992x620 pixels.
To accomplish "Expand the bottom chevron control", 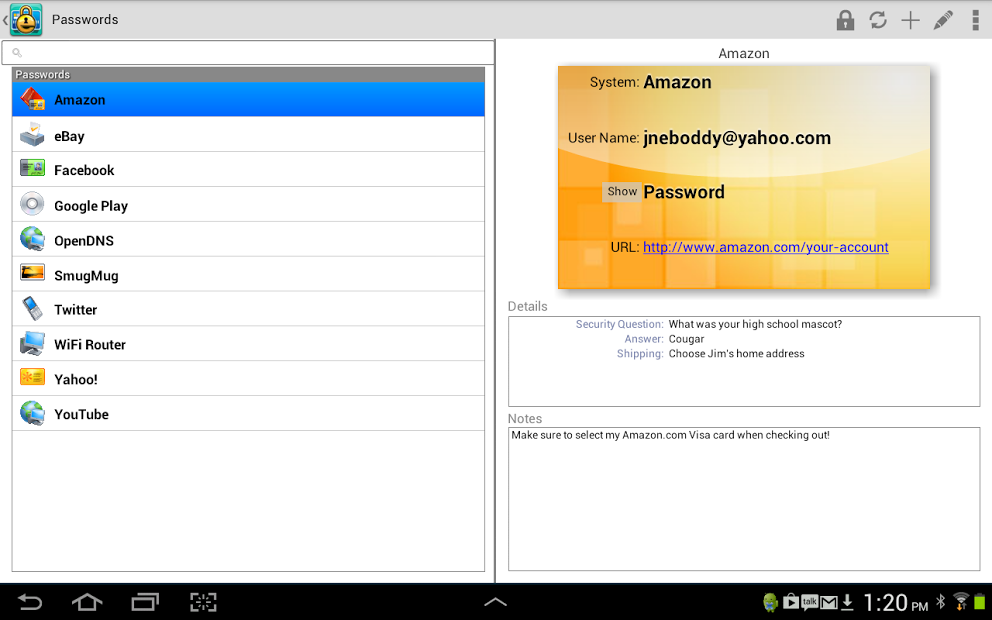I will (496, 602).
